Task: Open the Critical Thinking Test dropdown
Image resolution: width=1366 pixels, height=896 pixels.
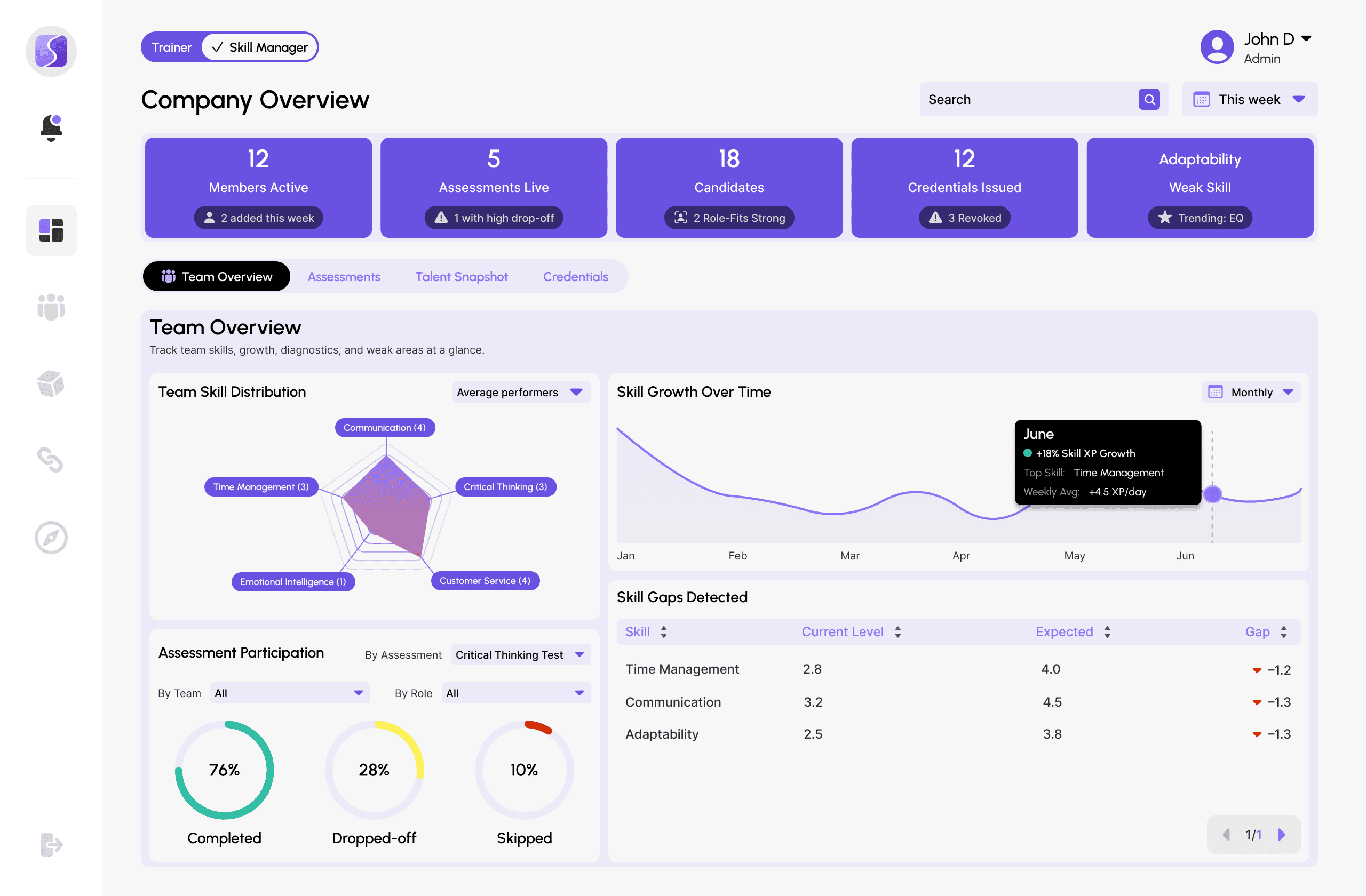Action: coord(520,654)
